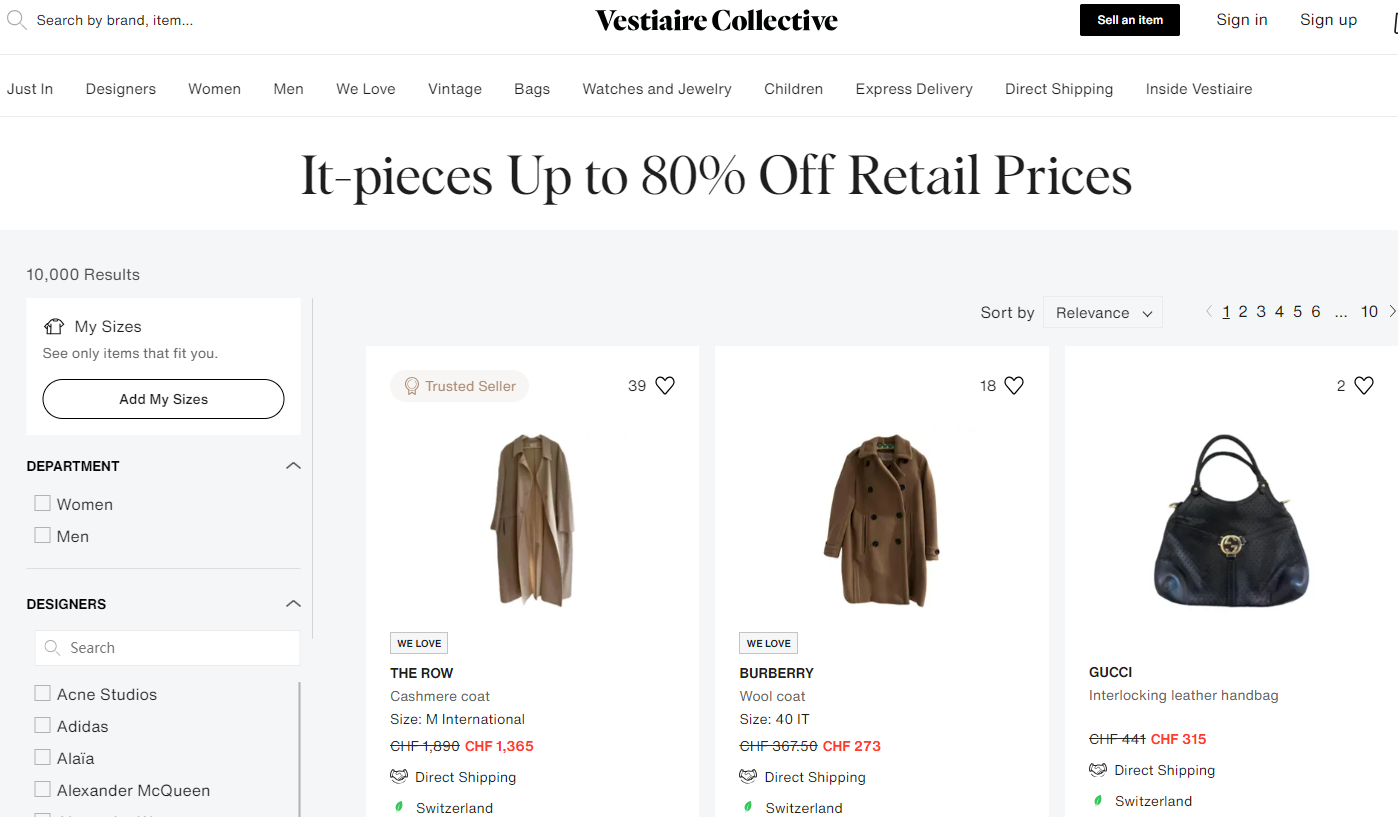This screenshot has width=1398, height=817.
Task: Favorite the Burberry wool coat with heart
Action: 1014,386
